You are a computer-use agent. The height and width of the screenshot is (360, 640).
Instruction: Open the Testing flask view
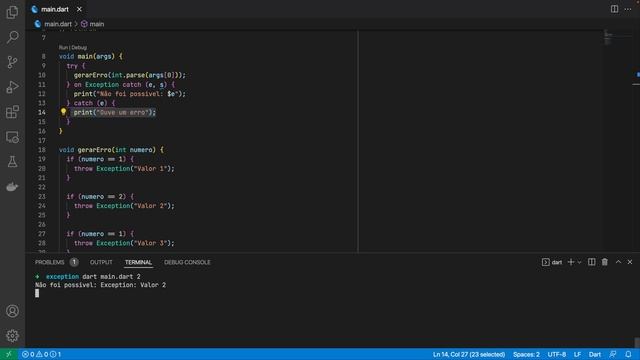coord(12,162)
